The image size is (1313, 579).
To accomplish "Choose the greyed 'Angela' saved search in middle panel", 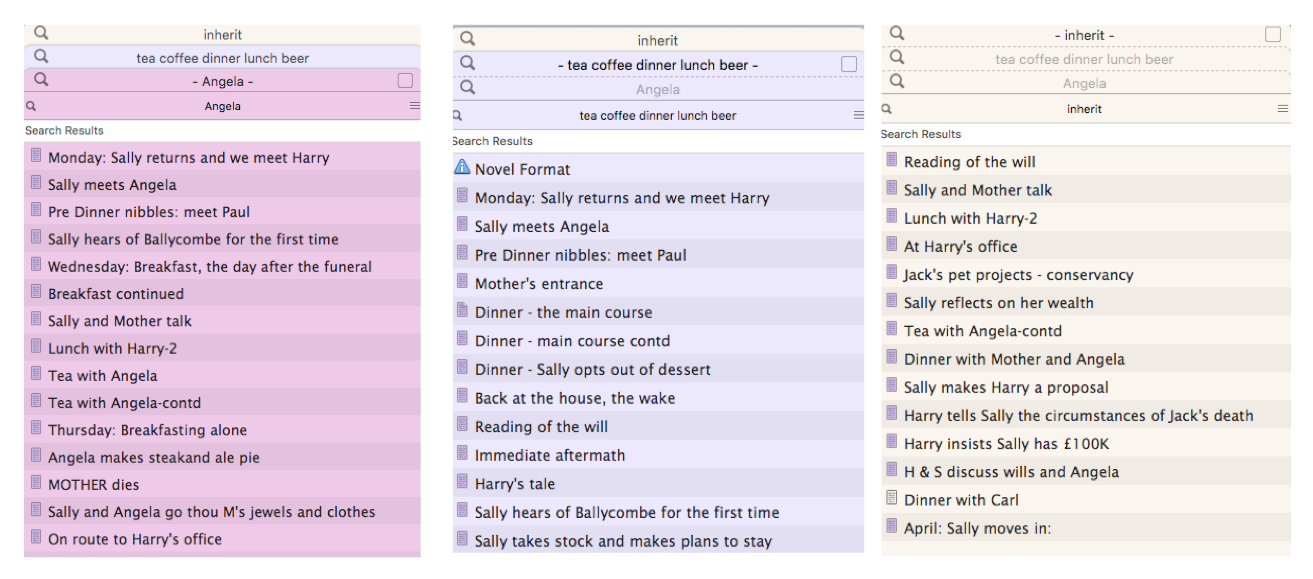I will [x=658, y=89].
